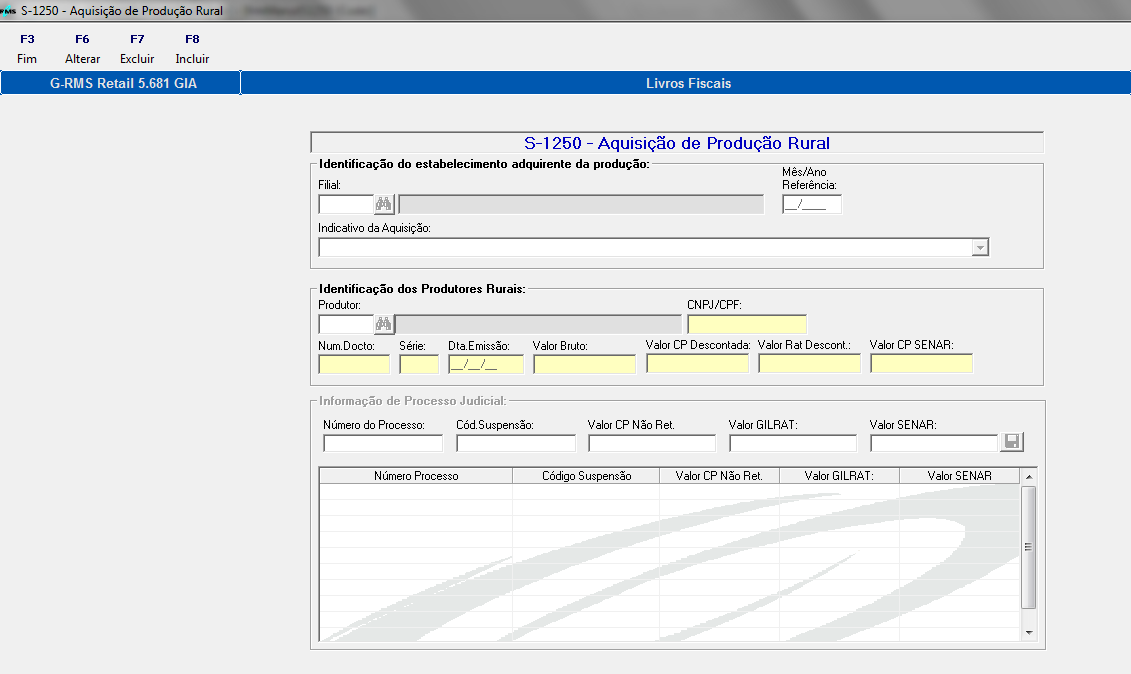The height and width of the screenshot is (674, 1131).
Task: Select F6 Alterar to edit the record
Action: (82, 47)
